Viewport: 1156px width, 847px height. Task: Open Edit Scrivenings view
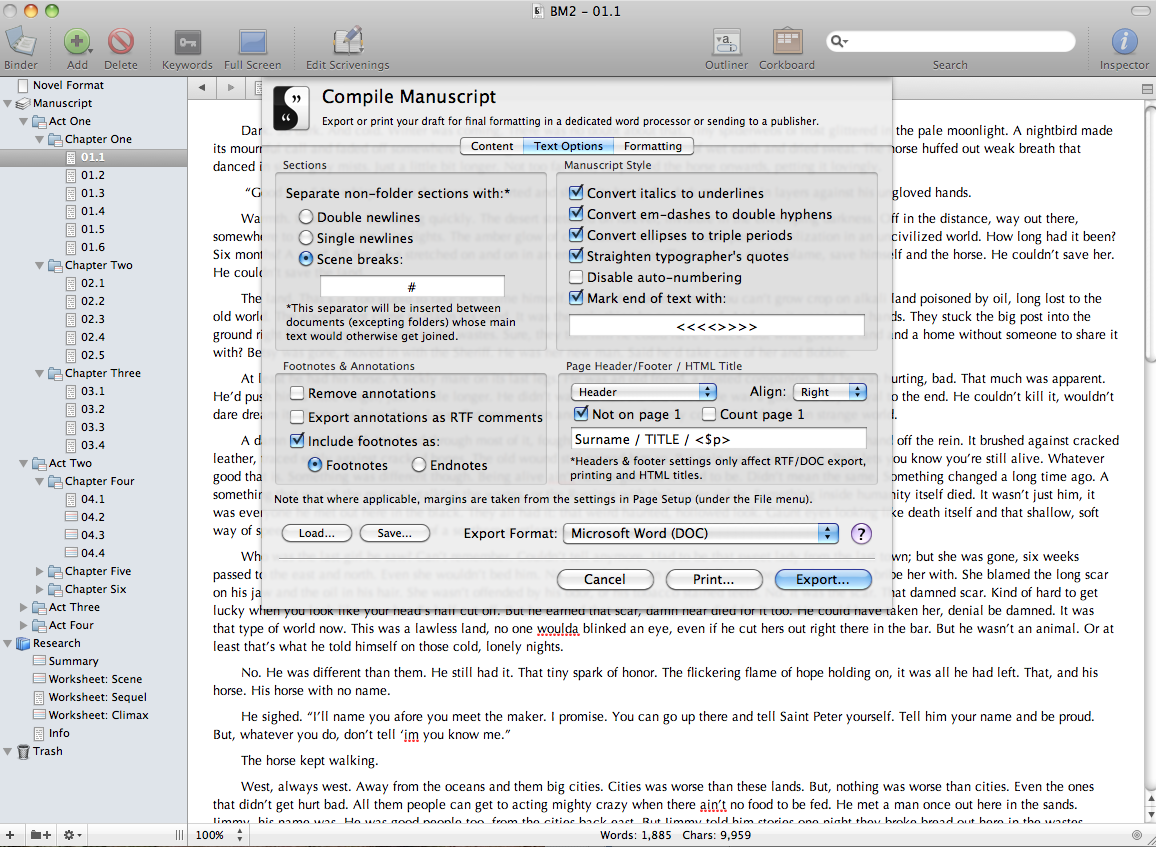347,43
